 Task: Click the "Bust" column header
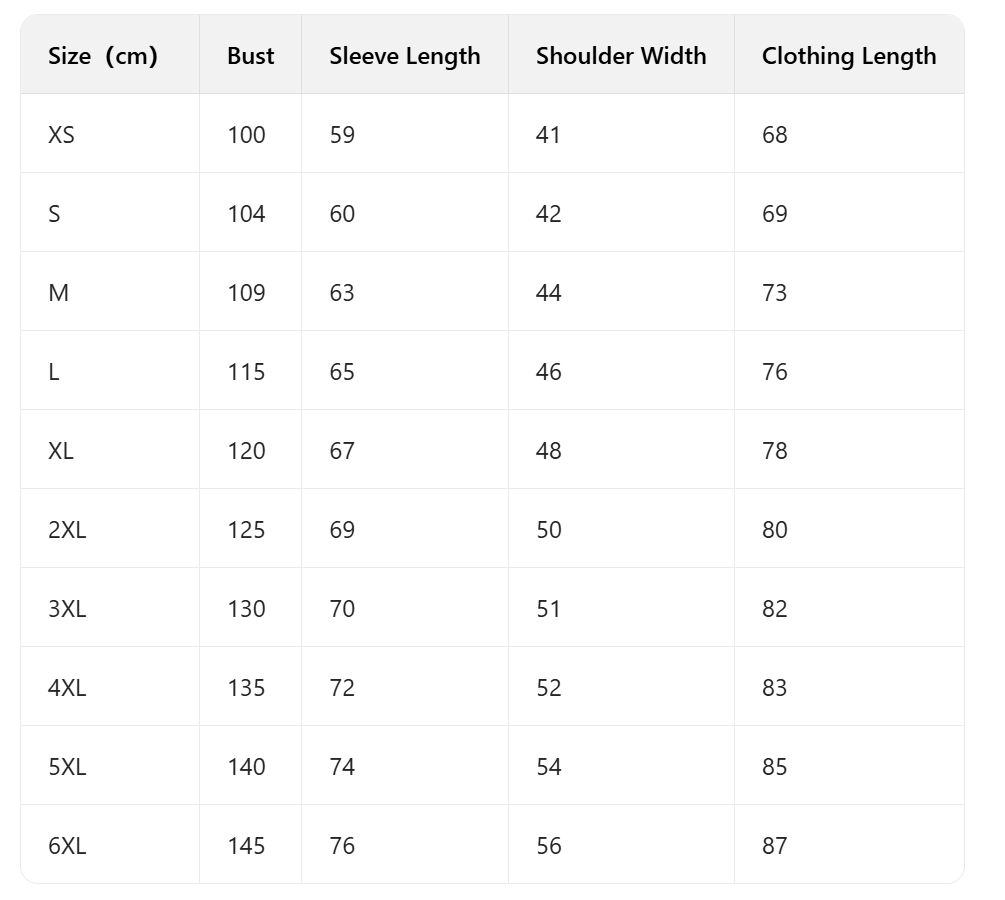point(250,56)
